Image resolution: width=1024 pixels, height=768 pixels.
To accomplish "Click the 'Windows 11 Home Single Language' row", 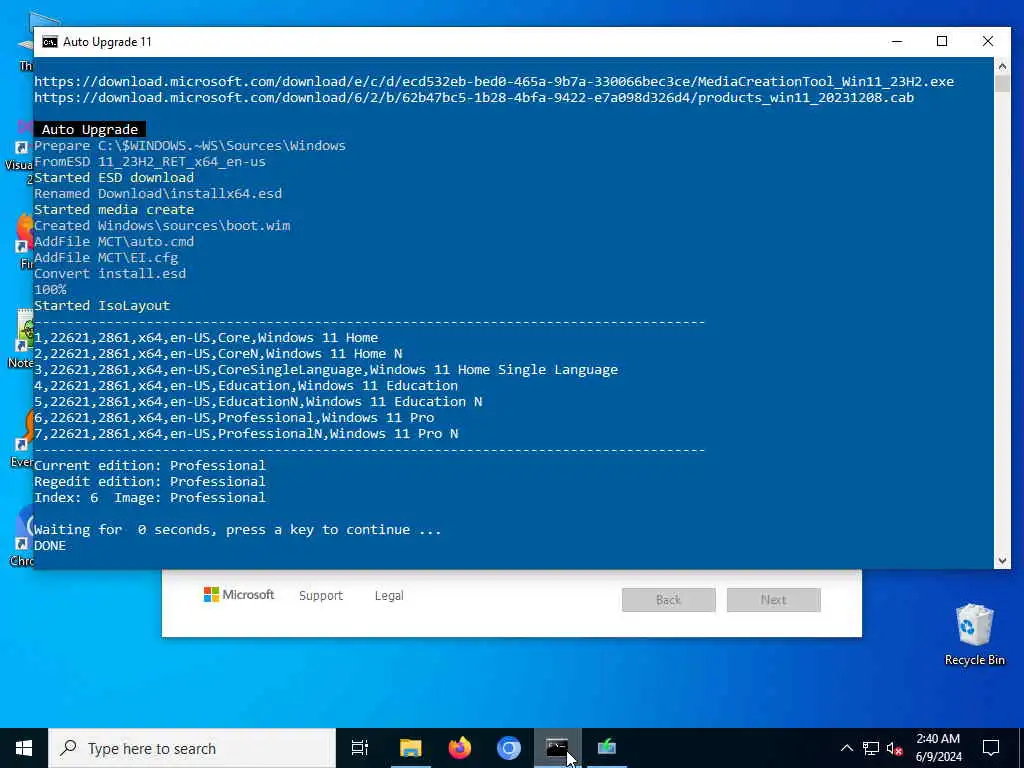I will point(326,370).
